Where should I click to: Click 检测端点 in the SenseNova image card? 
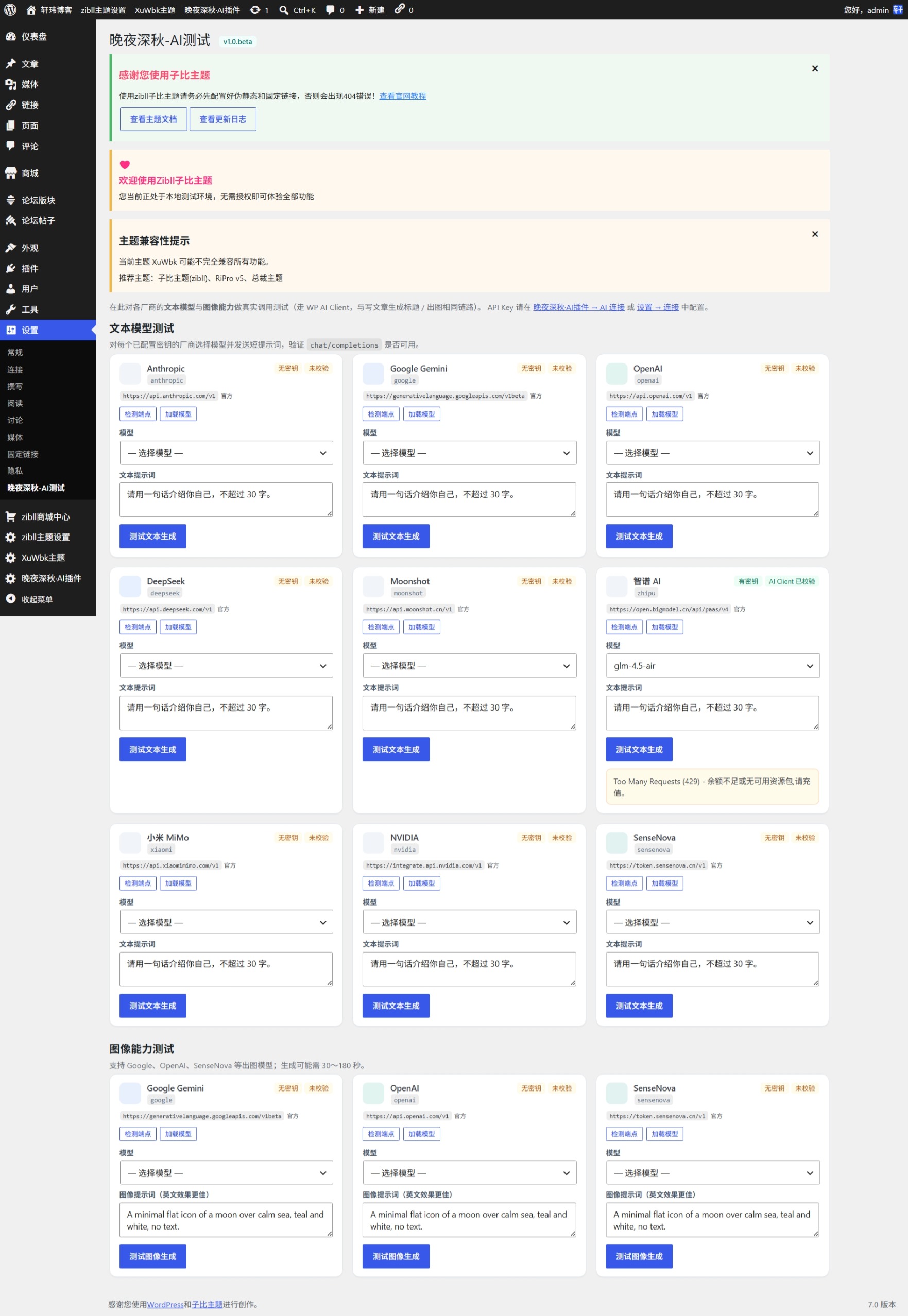click(x=624, y=1134)
